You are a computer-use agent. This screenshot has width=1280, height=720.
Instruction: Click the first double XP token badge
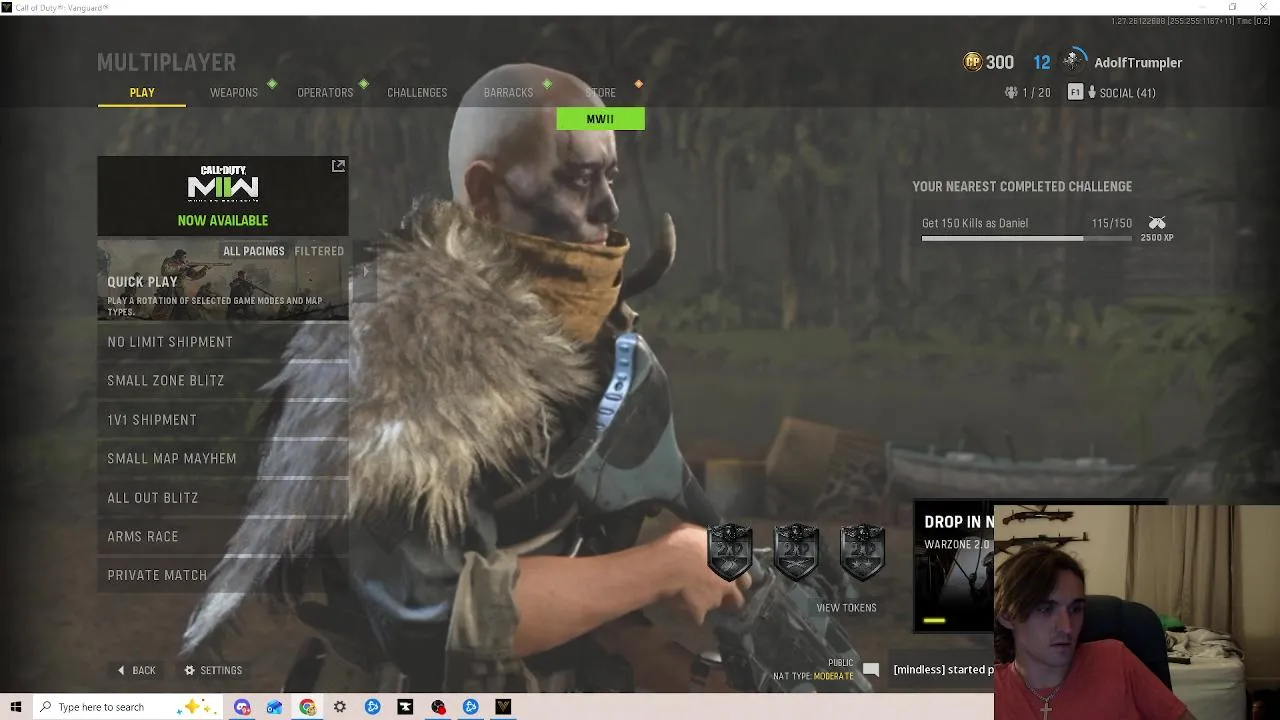coord(730,551)
